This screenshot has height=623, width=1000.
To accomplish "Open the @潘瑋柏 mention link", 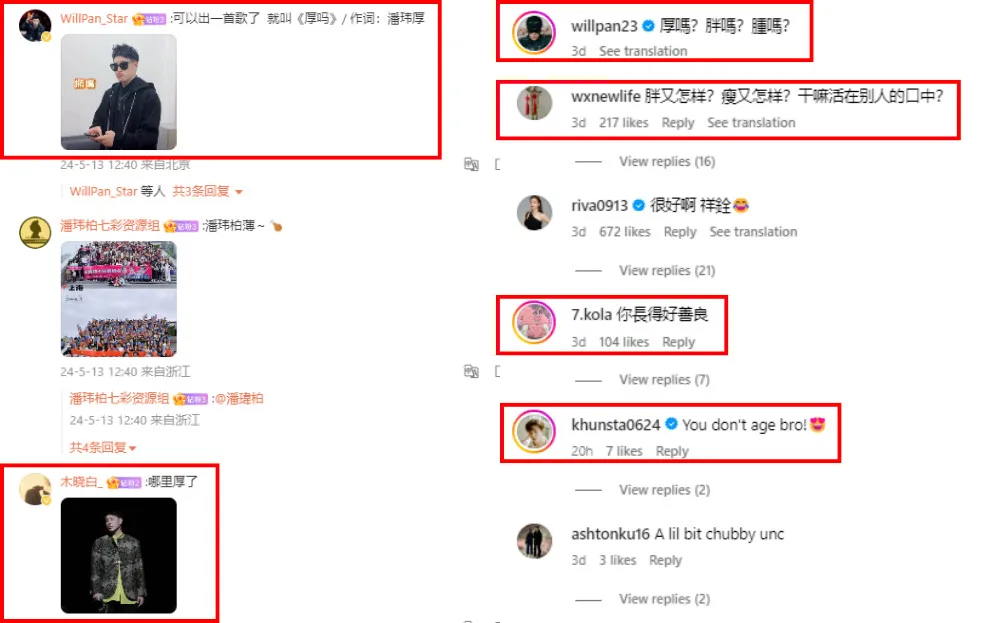I will point(239,399).
